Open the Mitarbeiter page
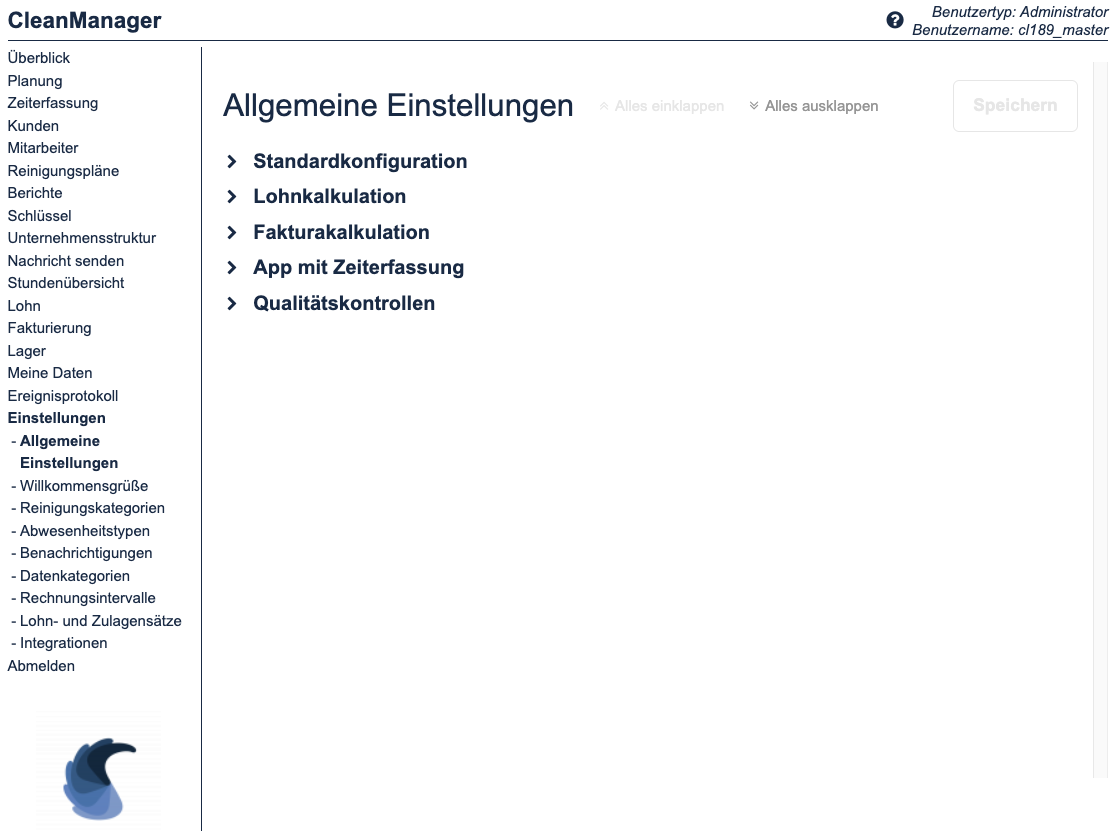1112x831 pixels. tap(42, 148)
